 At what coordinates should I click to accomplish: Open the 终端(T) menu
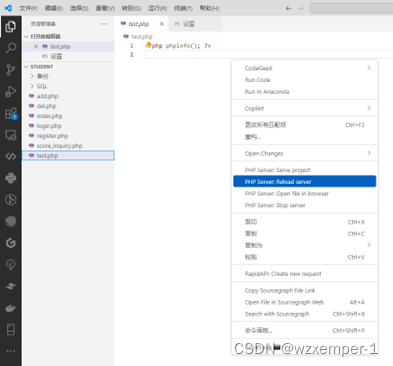[x=183, y=8]
